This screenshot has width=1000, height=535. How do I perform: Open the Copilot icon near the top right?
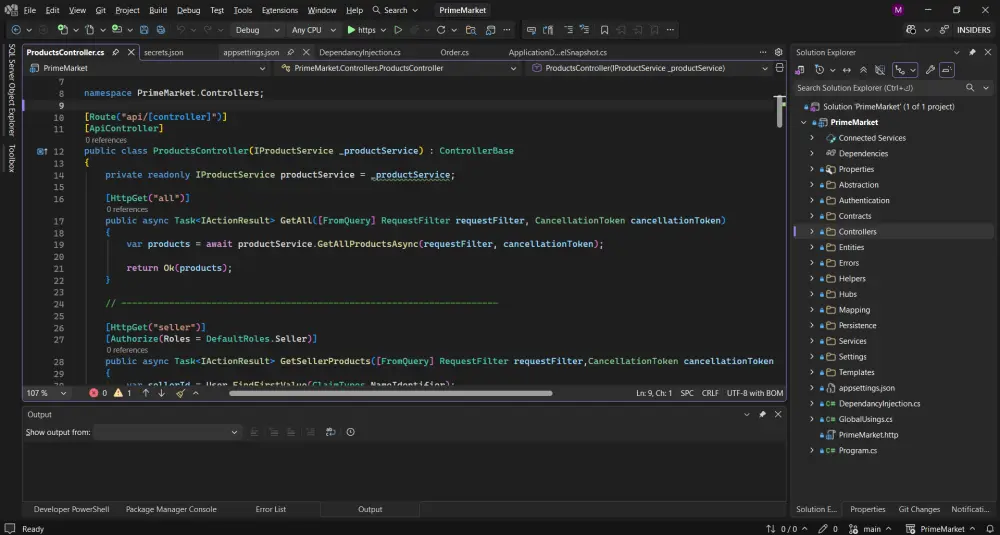[x=911, y=30]
